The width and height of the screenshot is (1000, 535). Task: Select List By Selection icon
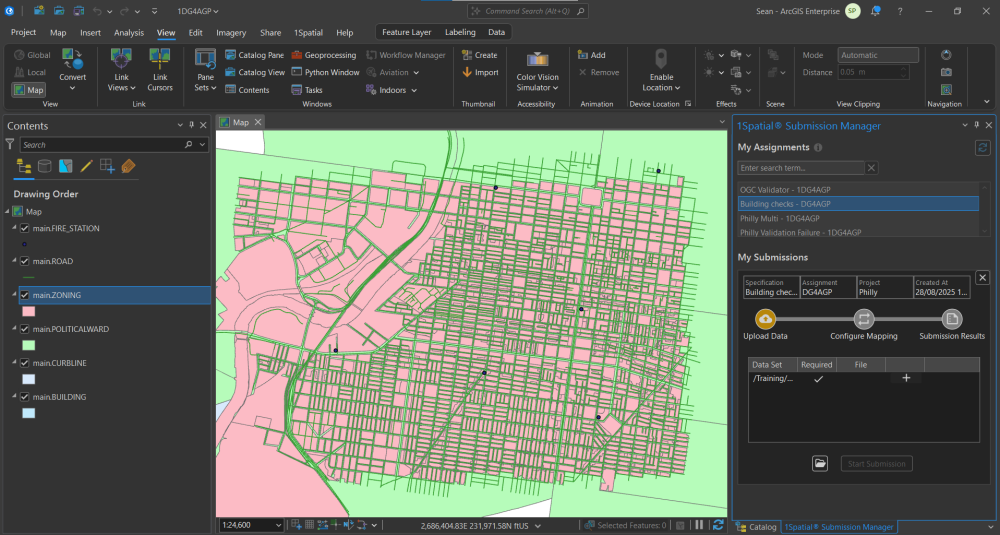(66, 166)
